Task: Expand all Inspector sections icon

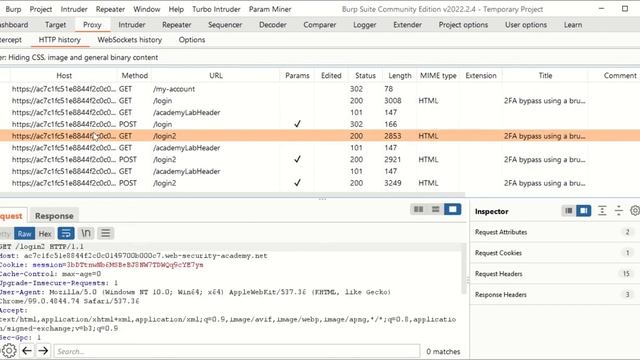Action: click(602, 211)
